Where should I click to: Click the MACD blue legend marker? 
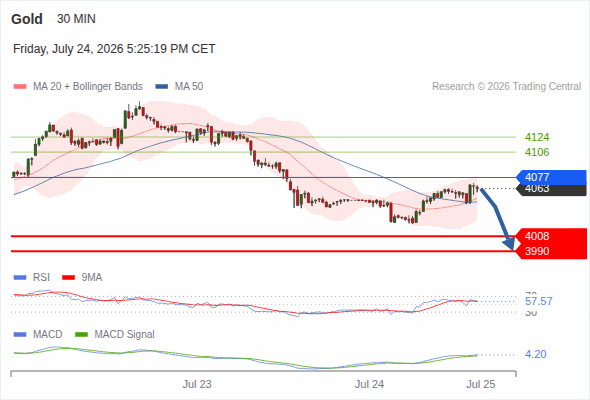pyautogui.click(x=20, y=335)
